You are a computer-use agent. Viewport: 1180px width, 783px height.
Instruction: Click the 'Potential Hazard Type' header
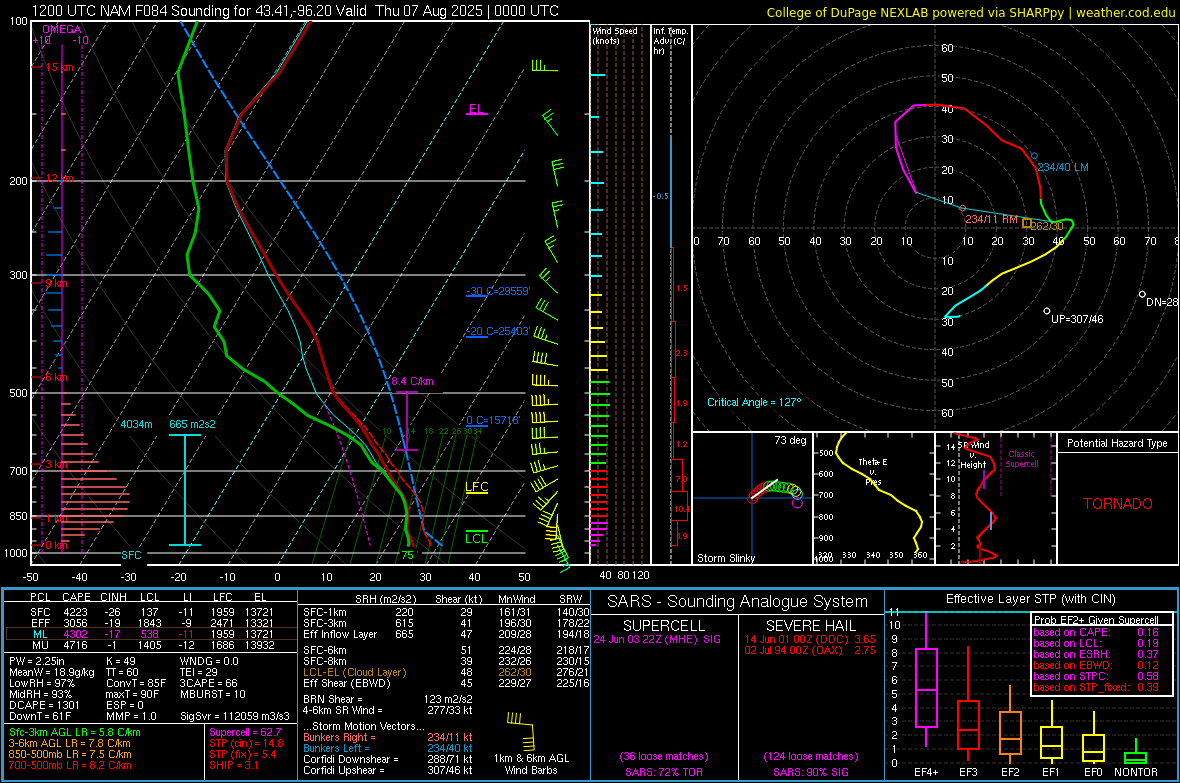pyautogui.click(x=1117, y=443)
